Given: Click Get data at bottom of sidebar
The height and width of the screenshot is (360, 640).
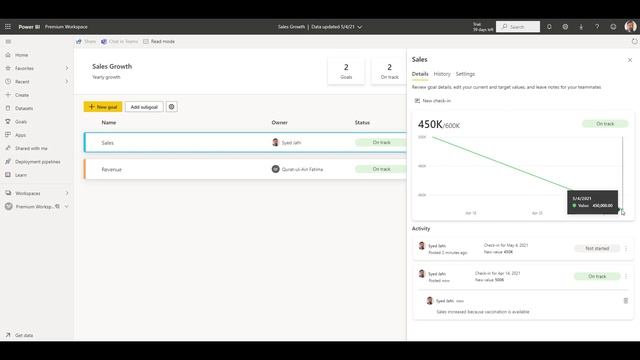Looking at the screenshot, I should 24,336.
